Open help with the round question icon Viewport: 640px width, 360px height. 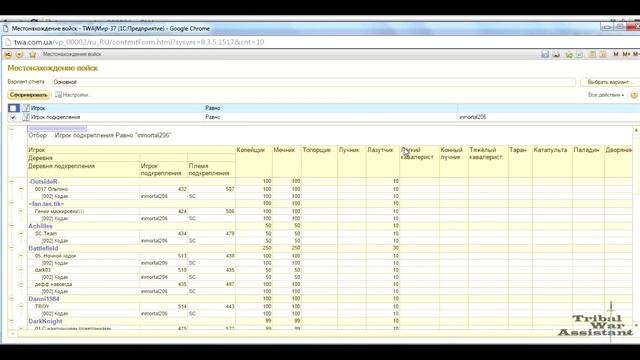634,95
